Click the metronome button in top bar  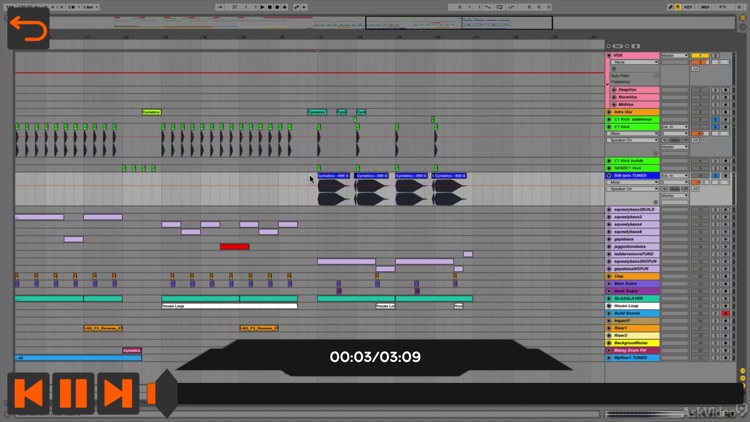coord(74,7)
